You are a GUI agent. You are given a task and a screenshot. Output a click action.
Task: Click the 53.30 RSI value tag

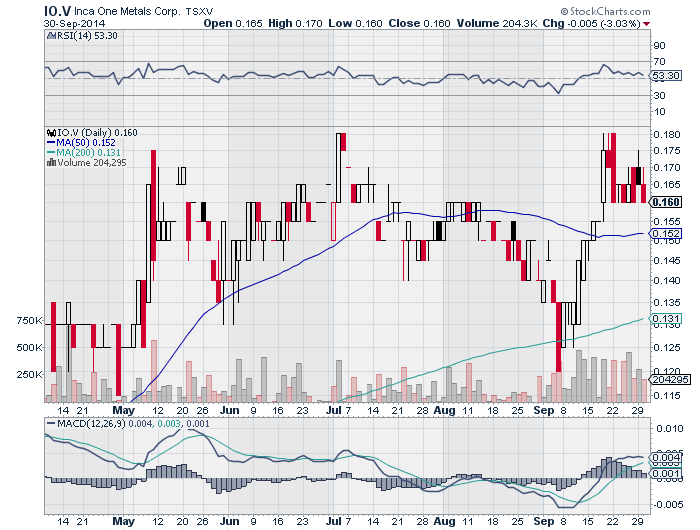[x=665, y=75]
